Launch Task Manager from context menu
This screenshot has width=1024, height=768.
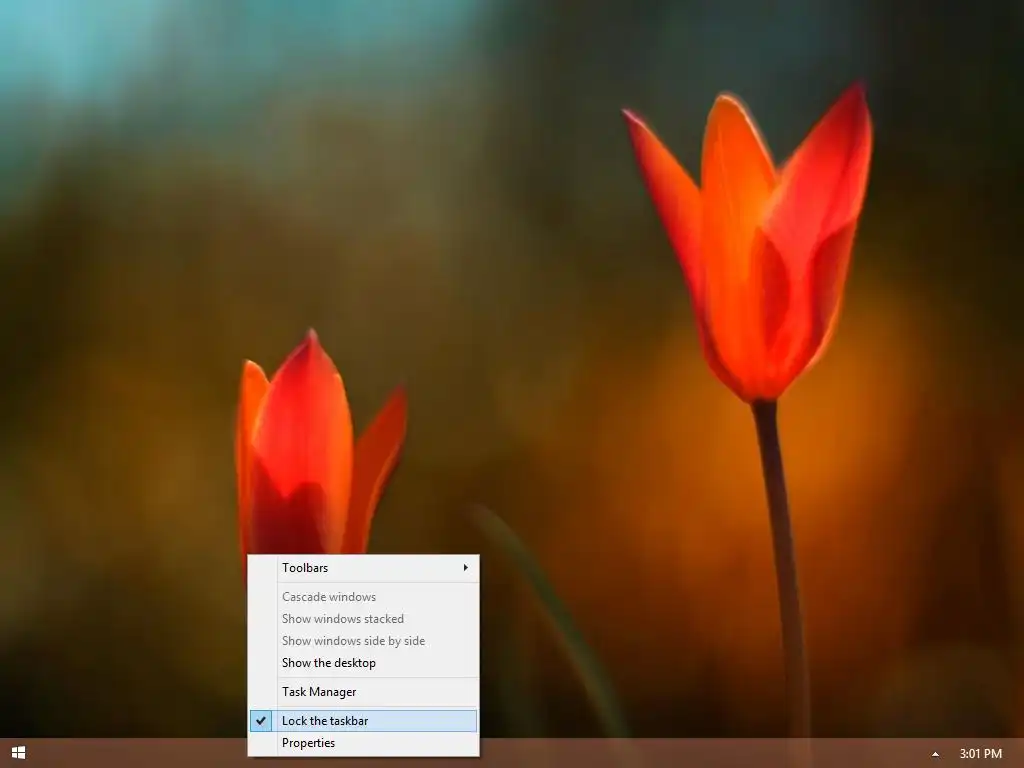click(x=363, y=692)
